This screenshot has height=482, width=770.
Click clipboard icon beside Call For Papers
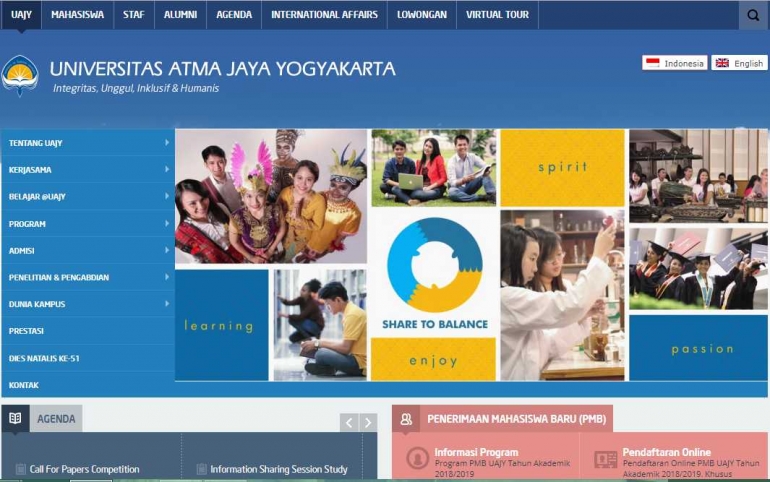click(x=21, y=469)
